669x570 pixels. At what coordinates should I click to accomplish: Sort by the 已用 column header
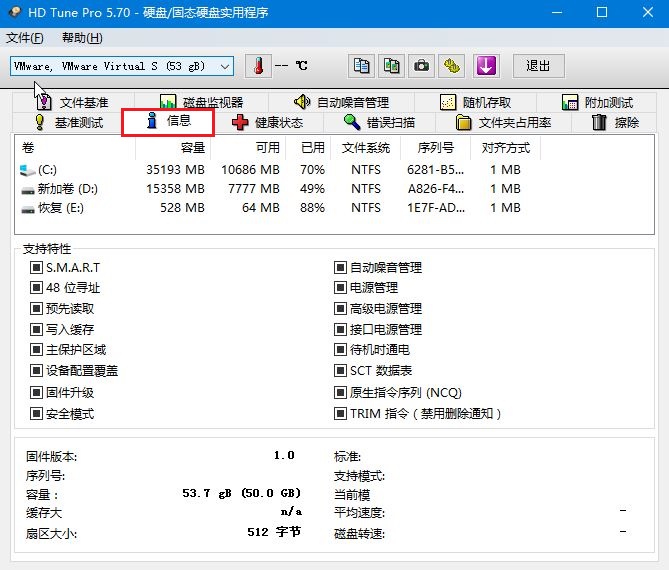click(x=308, y=148)
